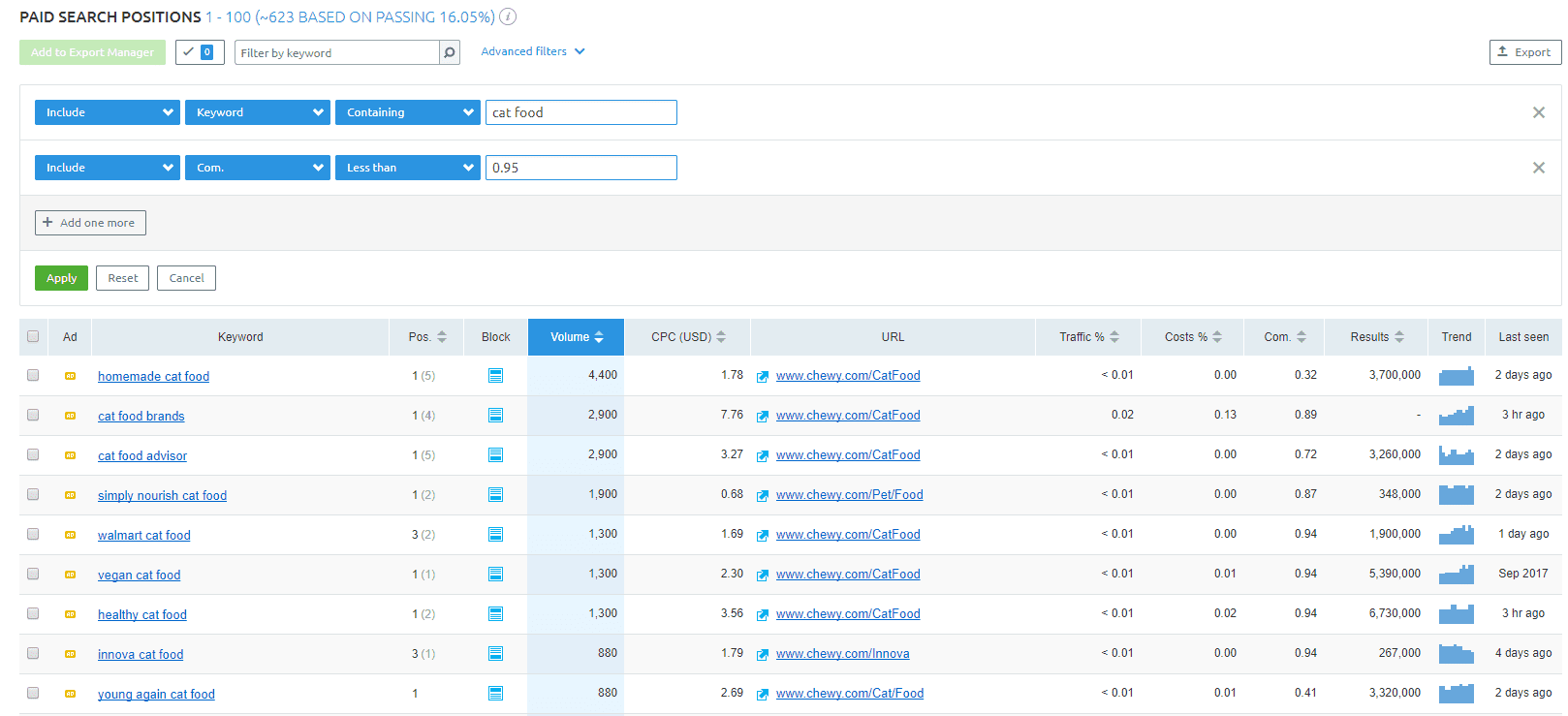The height and width of the screenshot is (716, 1568).
Task: View ad block icon for cat food brands
Action: pyautogui.click(x=495, y=415)
